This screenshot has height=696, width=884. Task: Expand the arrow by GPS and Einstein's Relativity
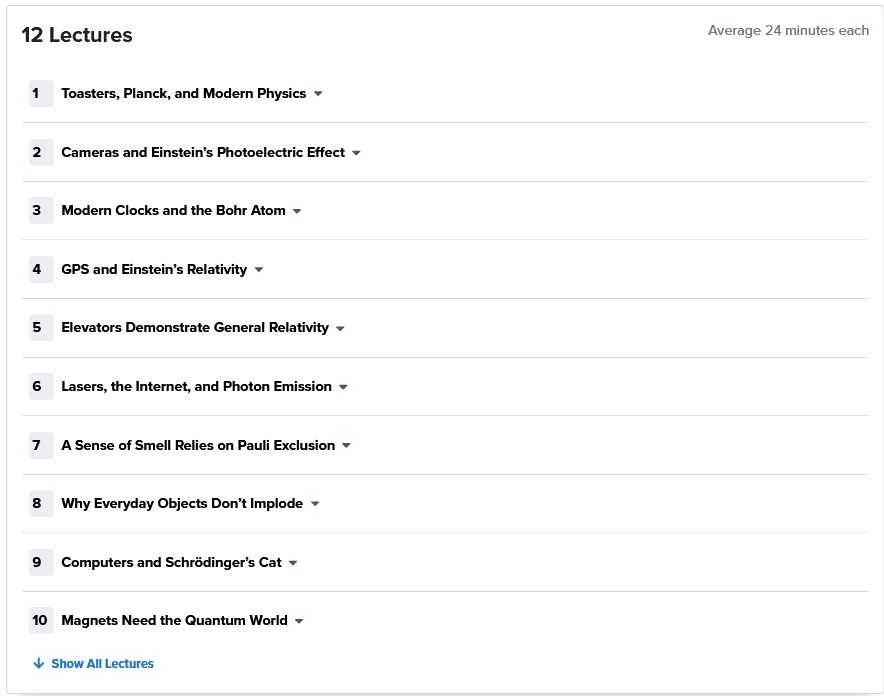click(x=259, y=270)
